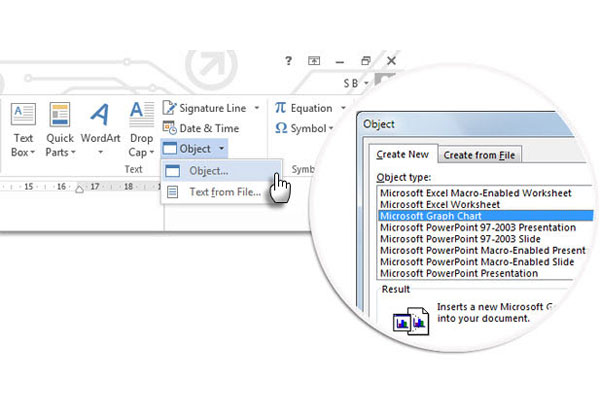Click the Signature Line icon
This screenshot has width=600, height=415.
pos(169,108)
